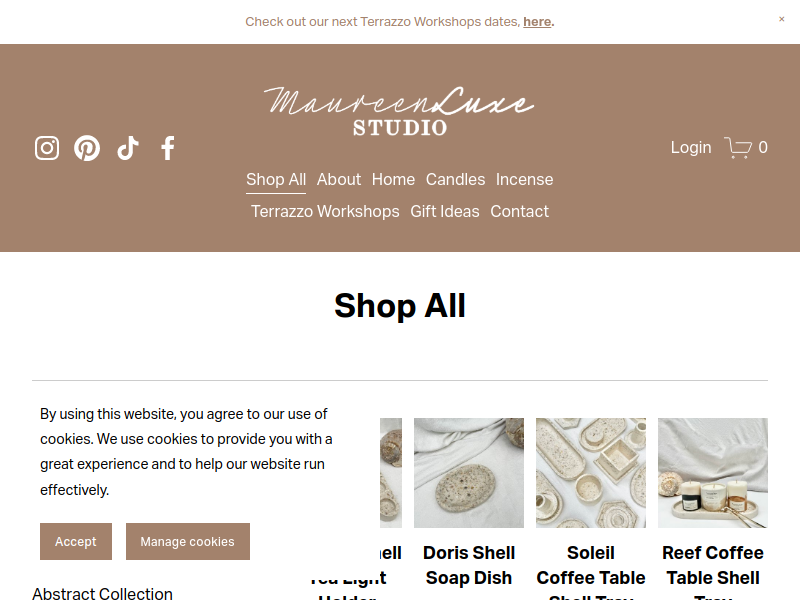Open the Pinterest icon link
Viewport: 800px width, 600px height.
click(x=87, y=148)
